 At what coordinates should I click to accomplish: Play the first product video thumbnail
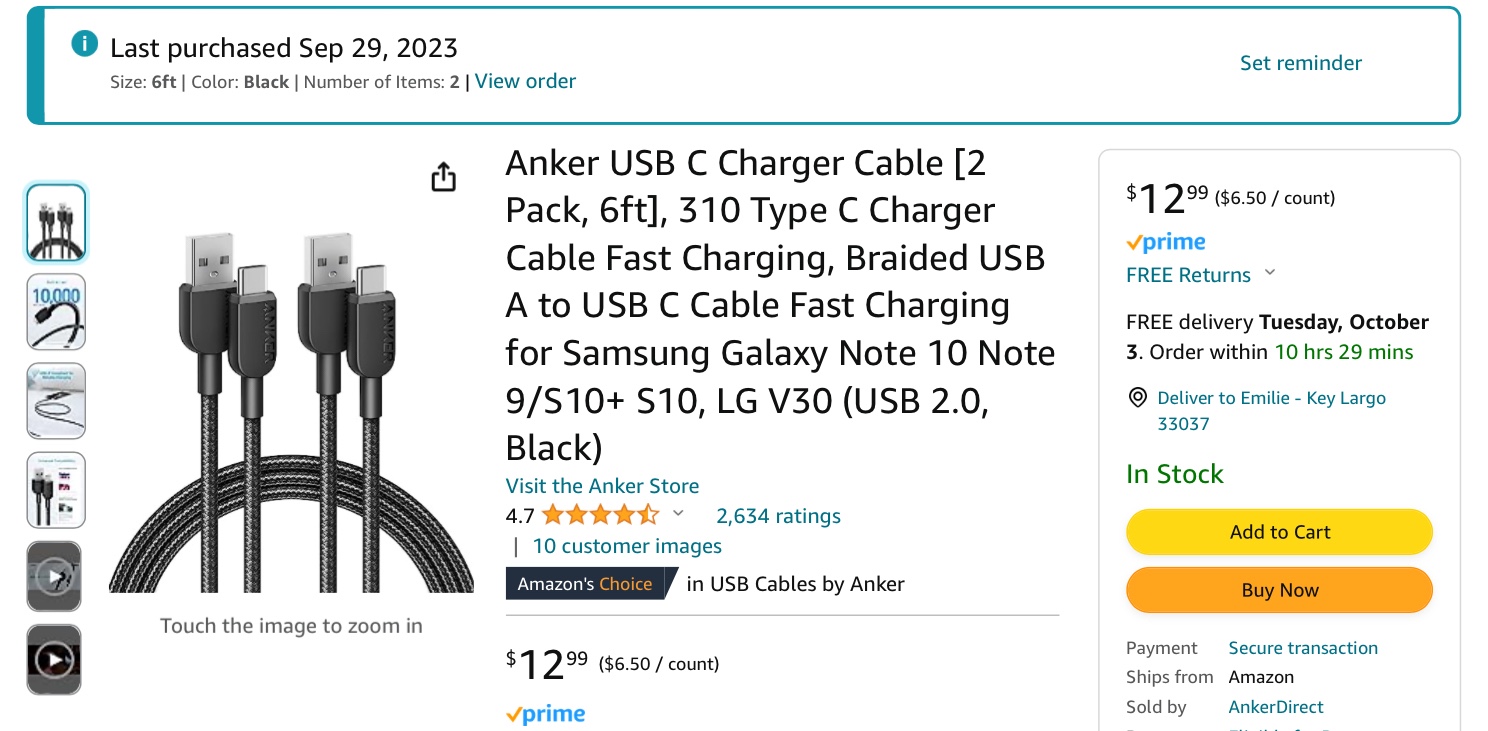point(55,577)
